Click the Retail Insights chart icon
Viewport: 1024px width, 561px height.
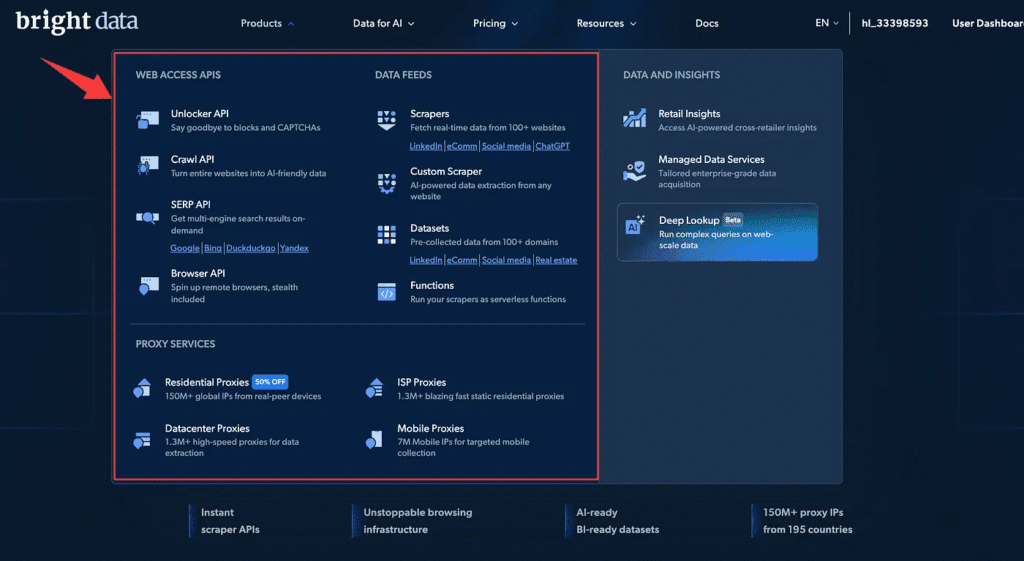(634, 120)
